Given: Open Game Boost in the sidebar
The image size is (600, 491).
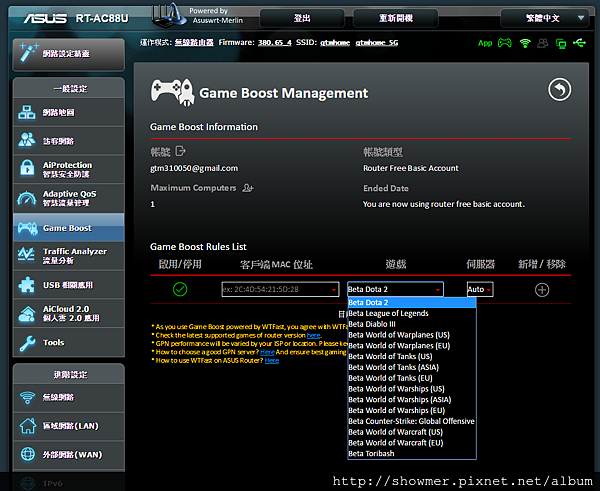Looking at the screenshot, I should [68, 228].
